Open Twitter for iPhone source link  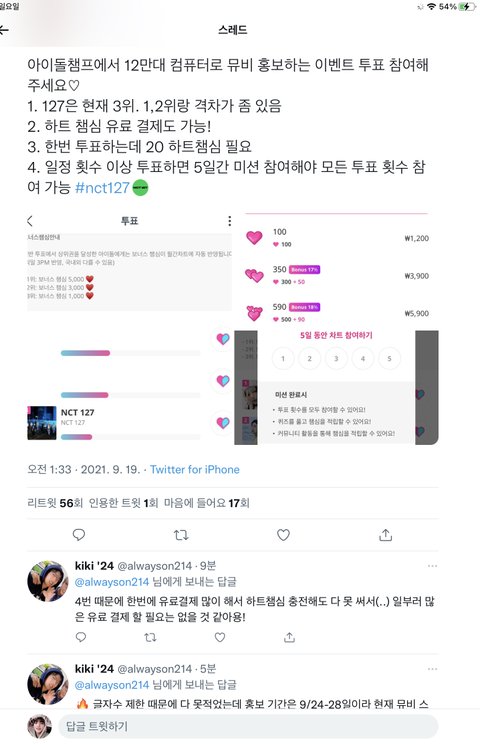(x=194, y=469)
